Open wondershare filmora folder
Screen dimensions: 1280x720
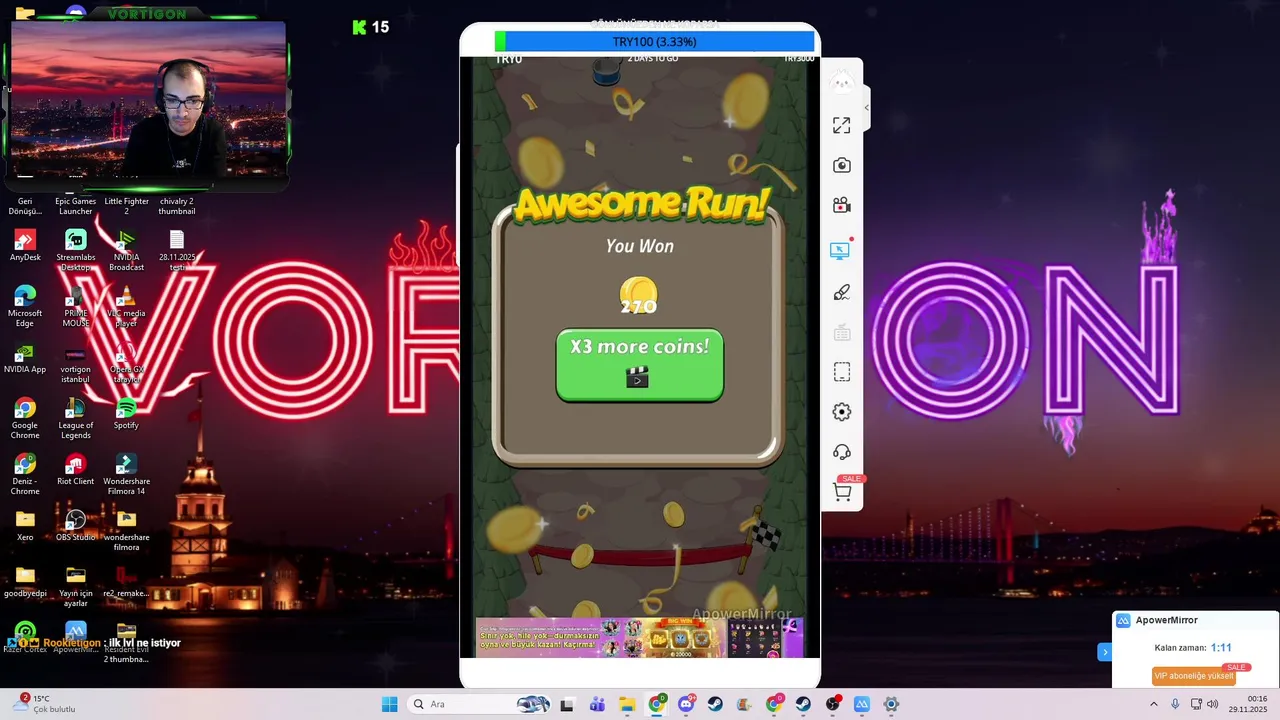pyautogui.click(x=126, y=530)
